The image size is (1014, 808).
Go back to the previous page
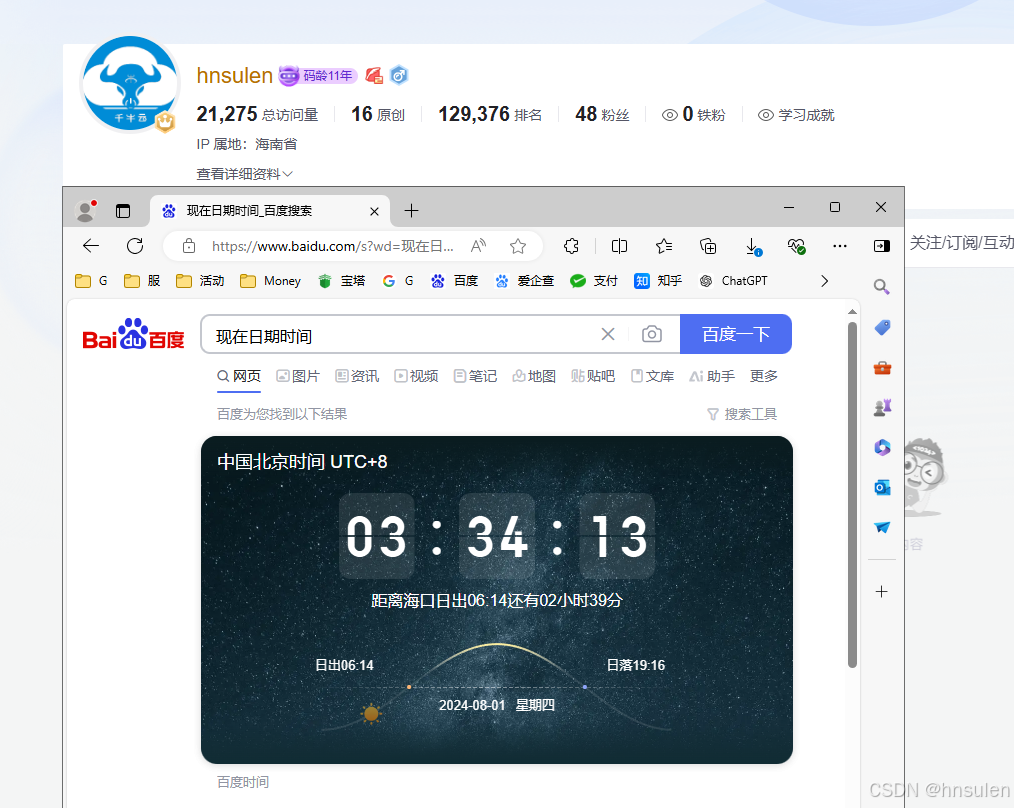click(91, 246)
